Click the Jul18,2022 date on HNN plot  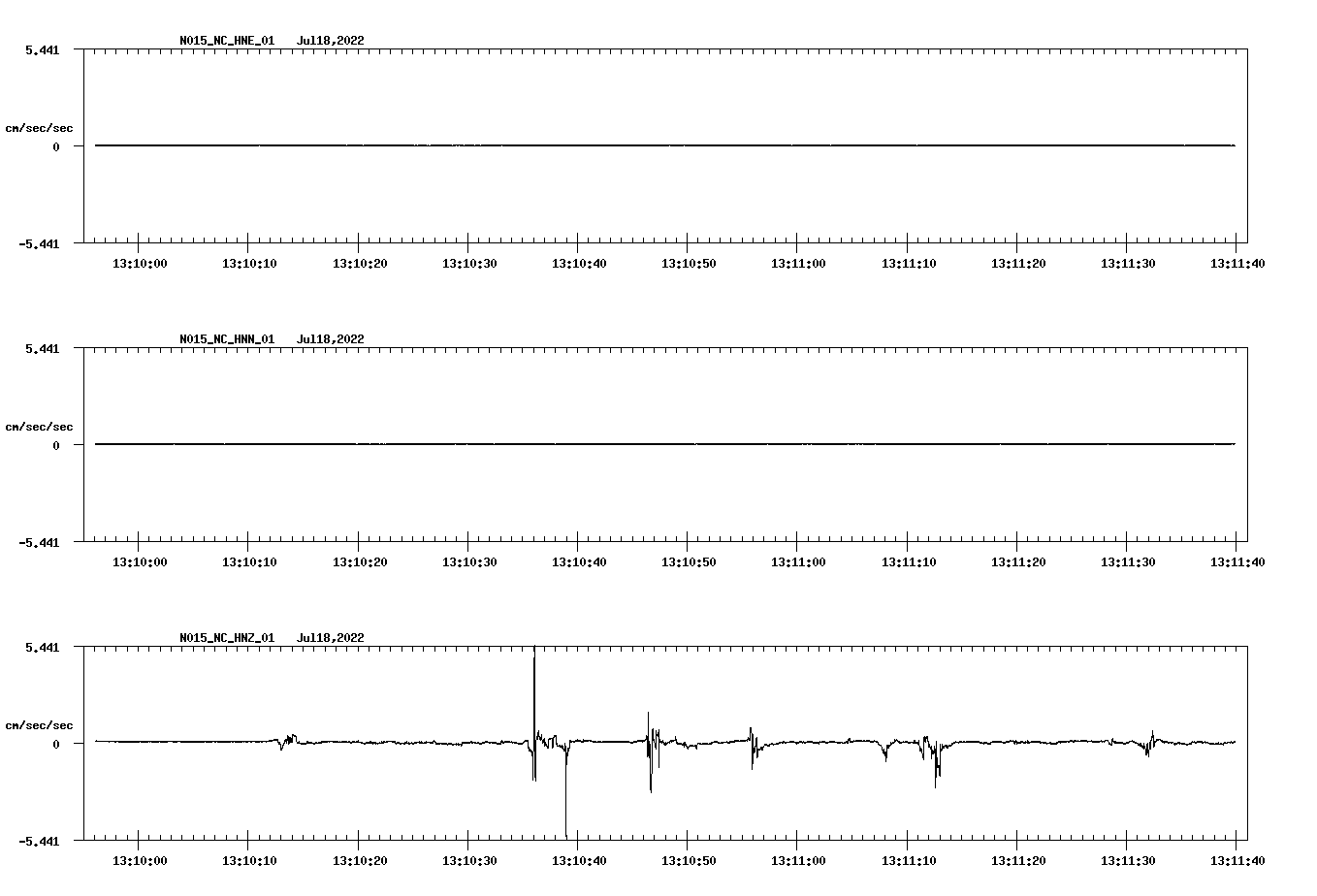pos(331,339)
